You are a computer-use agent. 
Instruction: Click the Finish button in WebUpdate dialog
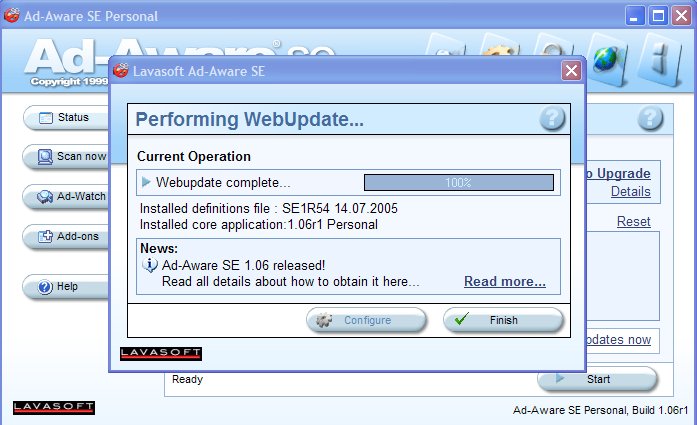click(503, 320)
